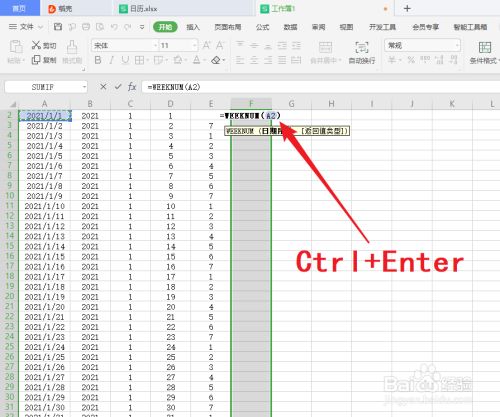The image size is (500, 417).
Task: Click into the formula bar showing =WEEKNUM(A2)
Action: click(320, 87)
